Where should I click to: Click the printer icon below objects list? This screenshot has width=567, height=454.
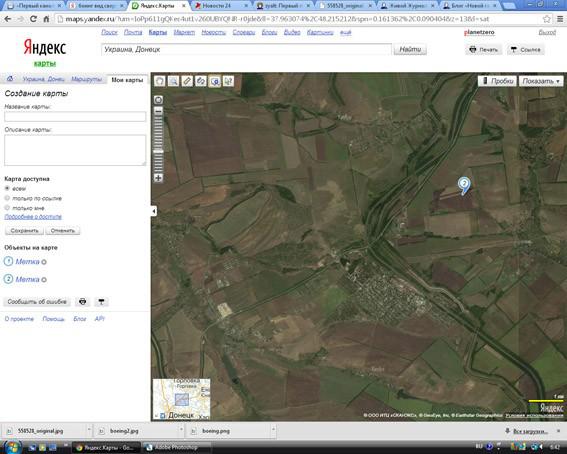pyautogui.click(x=83, y=301)
